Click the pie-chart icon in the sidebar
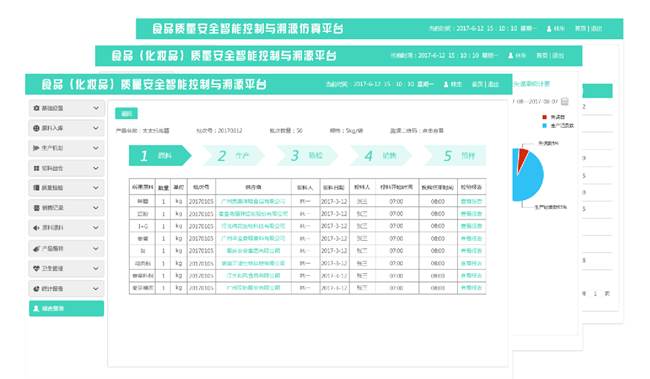The image size is (650, 379). (36, 289)
